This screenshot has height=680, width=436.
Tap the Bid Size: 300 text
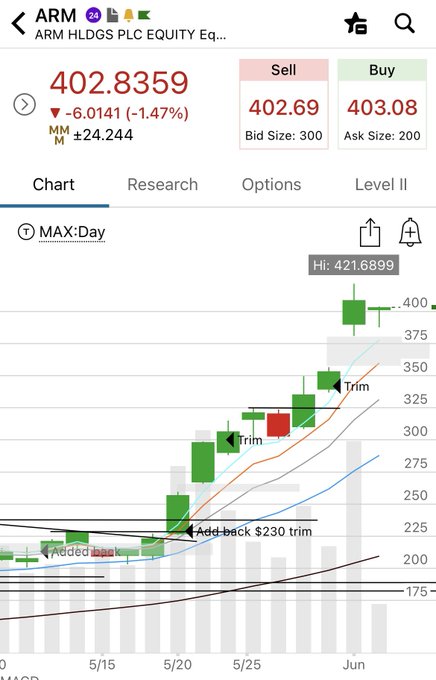[284, 136]
